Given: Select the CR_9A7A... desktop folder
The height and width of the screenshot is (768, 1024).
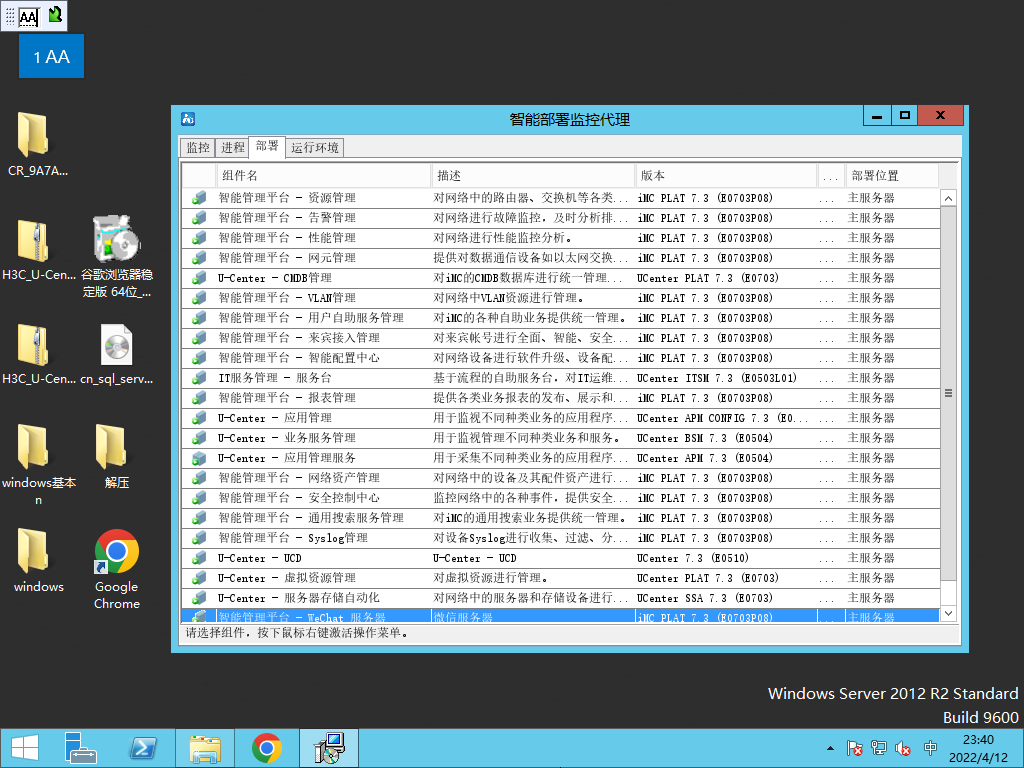Looking at the screenshot, I should (38, 144).
